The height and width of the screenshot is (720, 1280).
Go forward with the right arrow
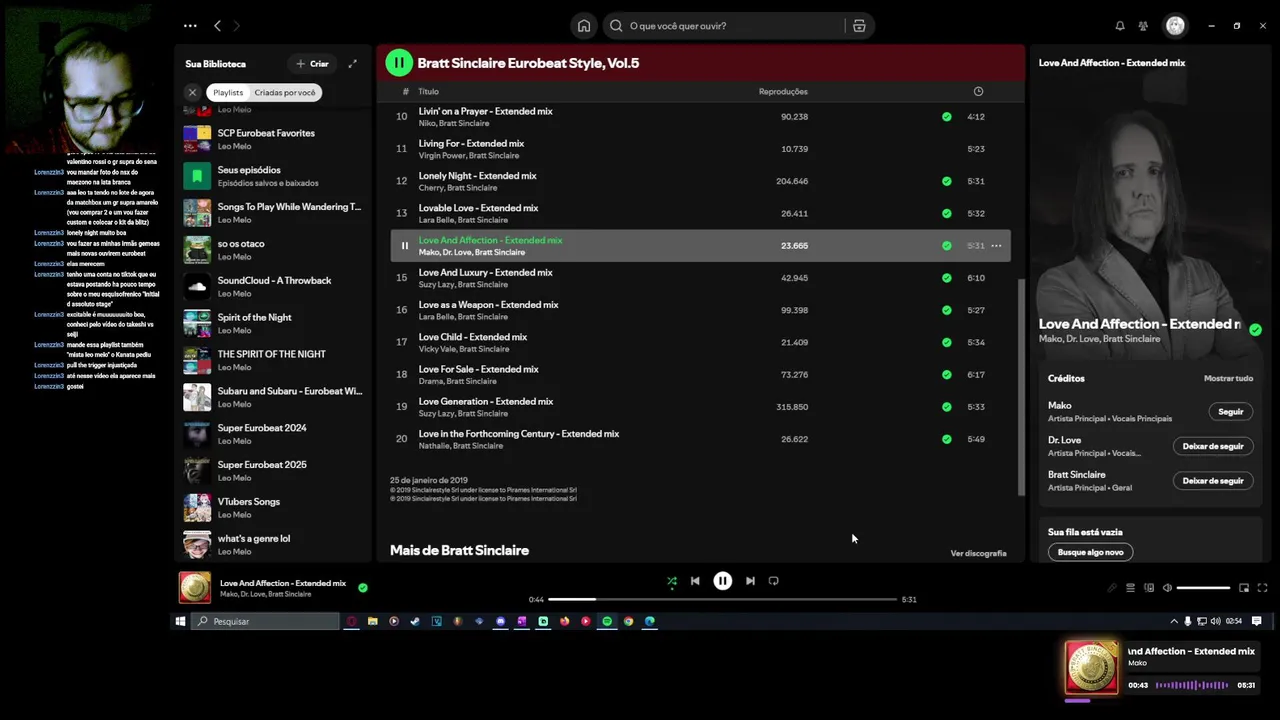[x=237, y=26]
